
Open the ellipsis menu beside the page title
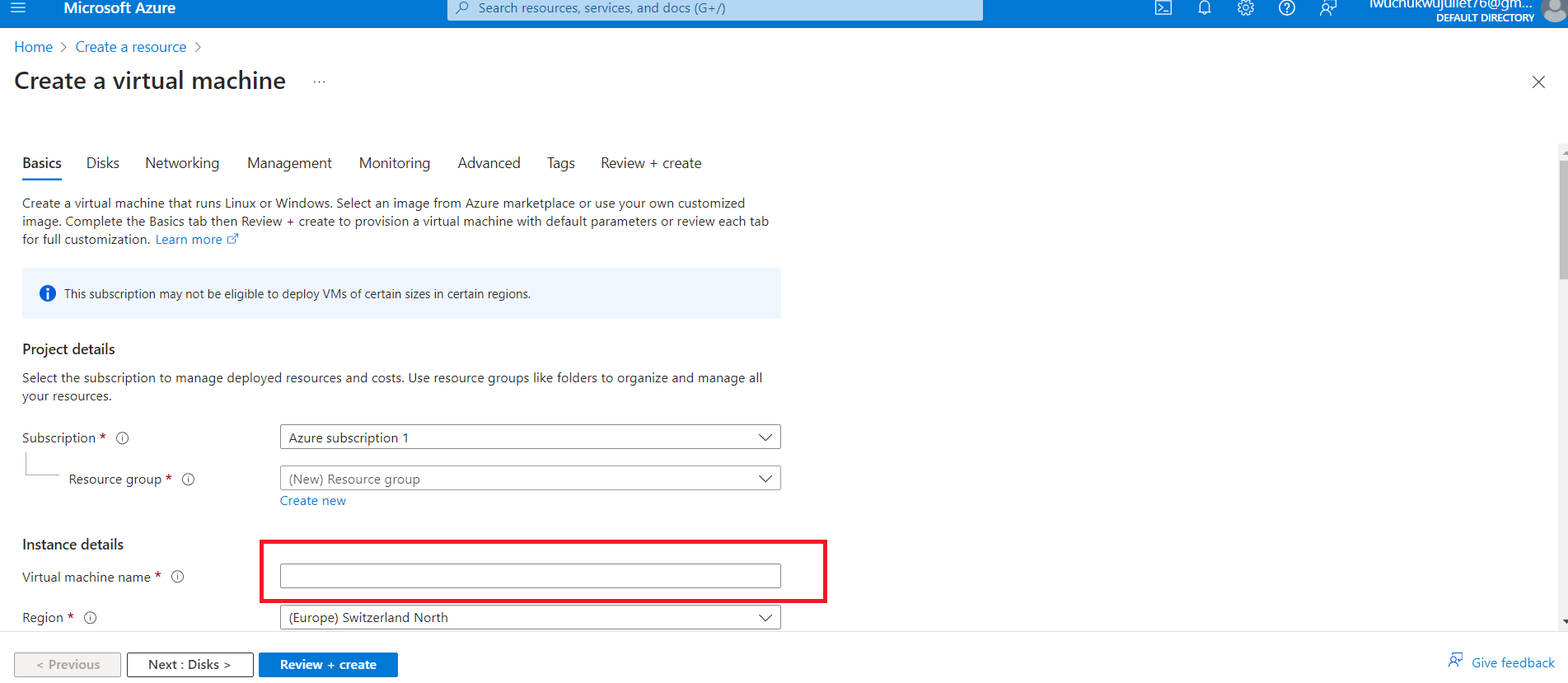(x=320, y=82)
